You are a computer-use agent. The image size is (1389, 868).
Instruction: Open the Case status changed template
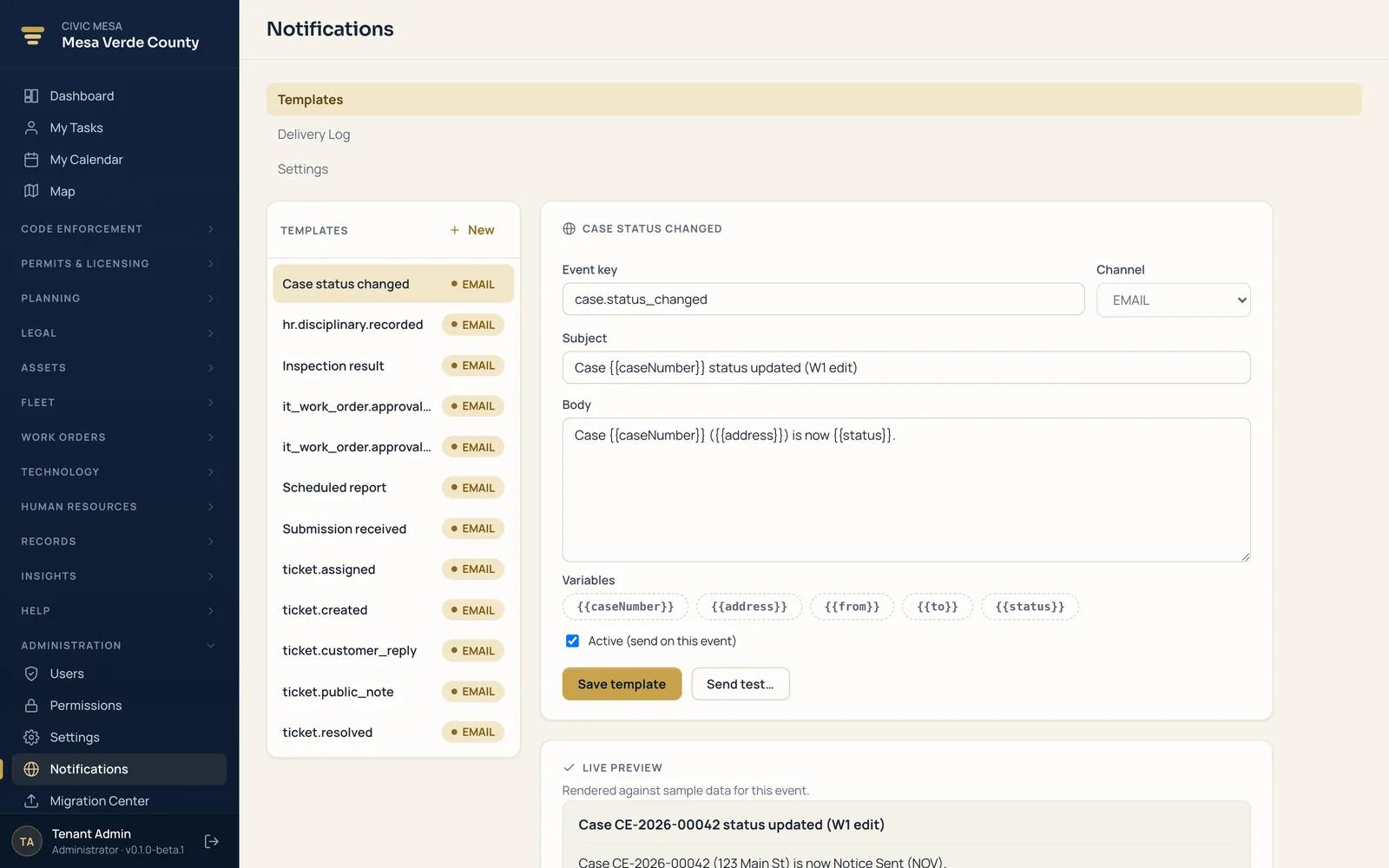pos(393,284)
